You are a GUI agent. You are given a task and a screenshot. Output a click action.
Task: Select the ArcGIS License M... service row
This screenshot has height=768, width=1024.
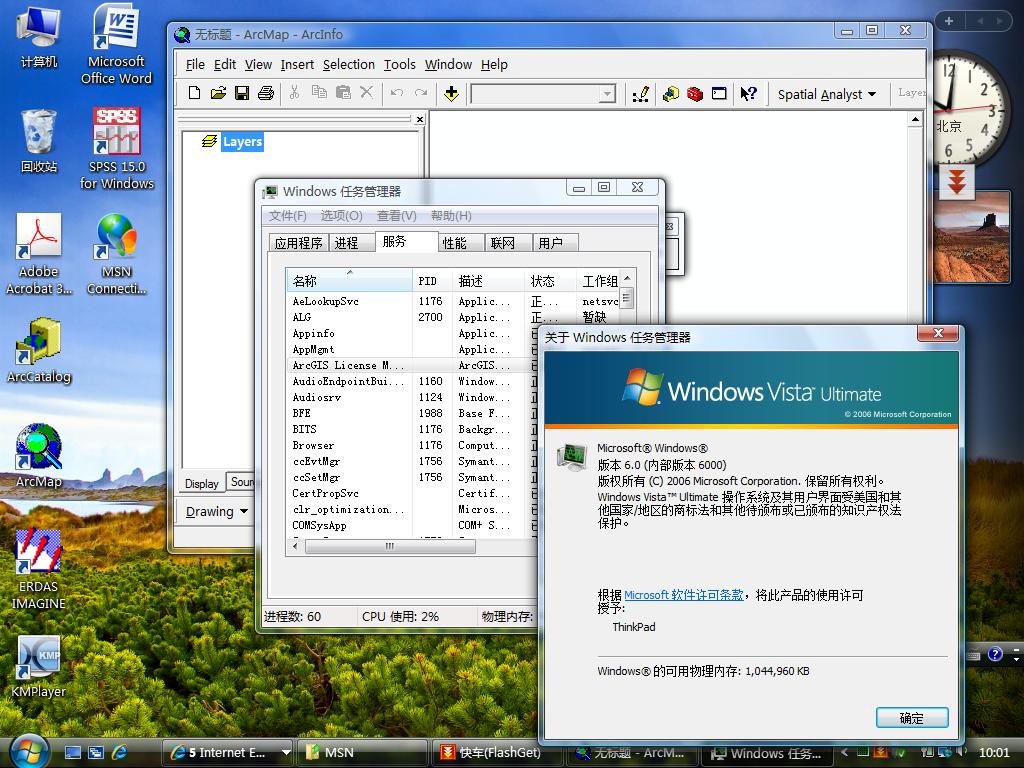pyautogui.click(x=411, y=365)
